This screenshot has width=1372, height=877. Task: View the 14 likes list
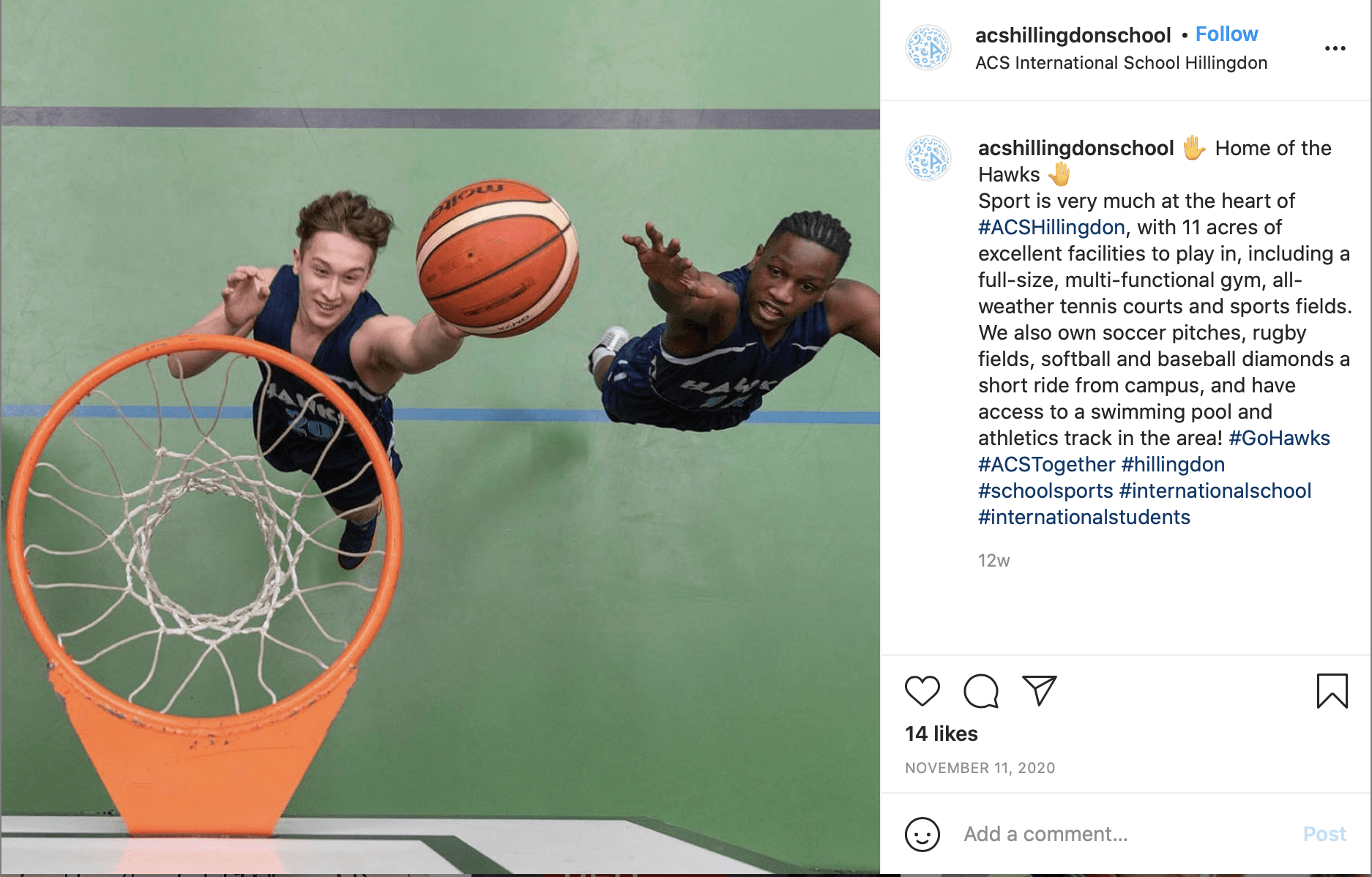click(941, 734)
